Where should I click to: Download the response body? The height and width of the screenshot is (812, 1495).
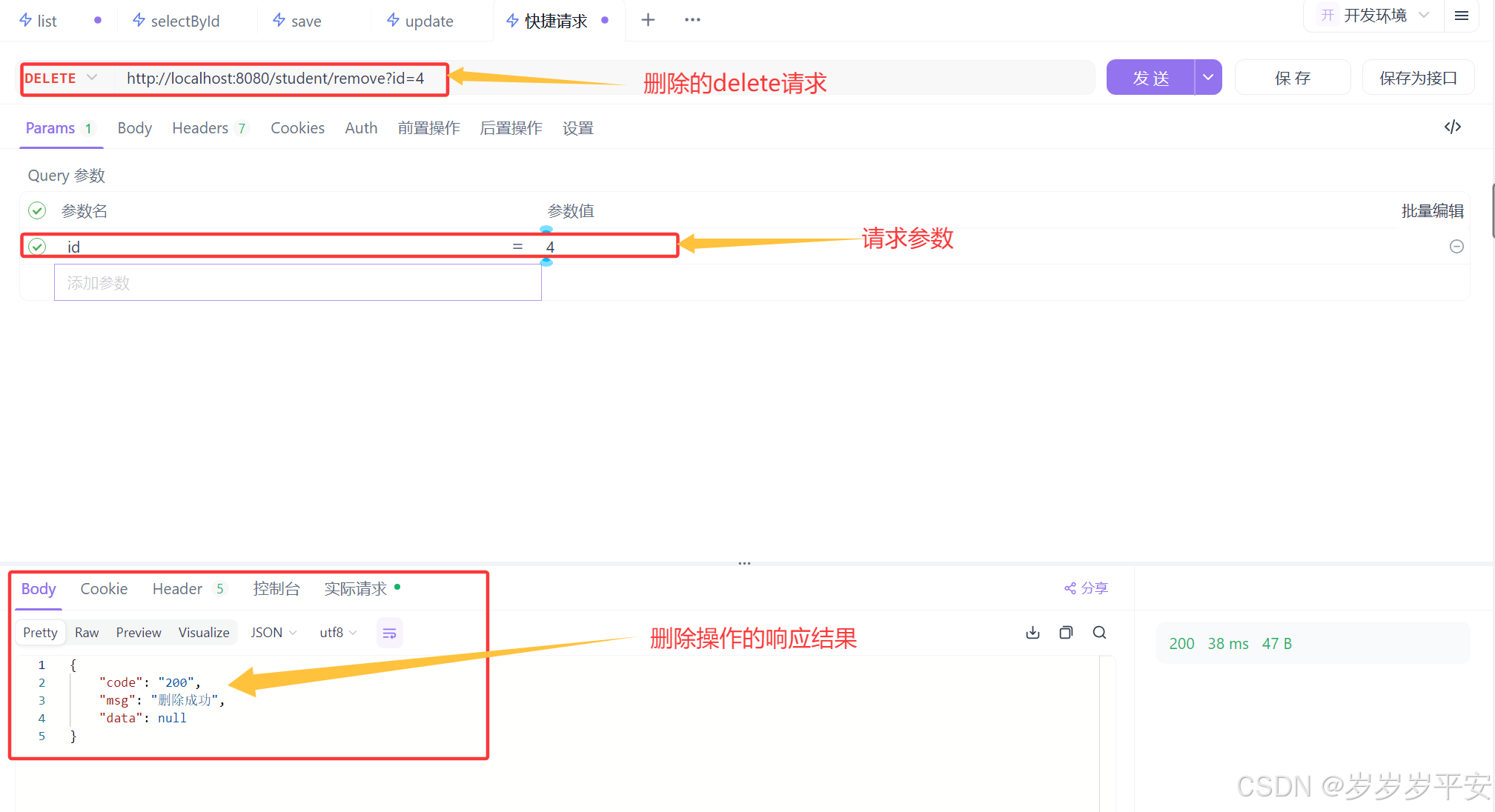pyautogui.click(x=1032, y=632)
